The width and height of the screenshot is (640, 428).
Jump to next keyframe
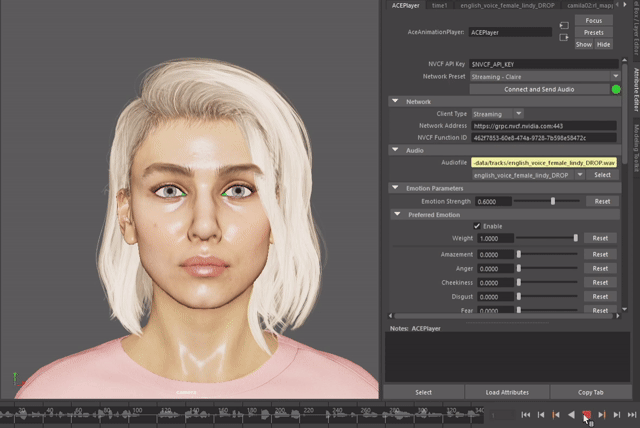[602, 415]
